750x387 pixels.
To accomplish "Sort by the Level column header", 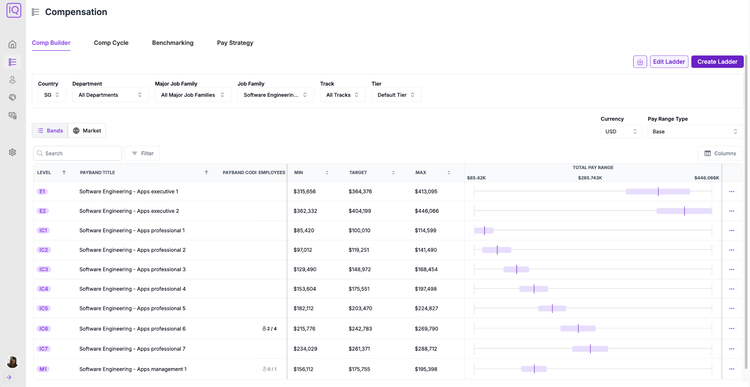I will (x=52, y=173).
